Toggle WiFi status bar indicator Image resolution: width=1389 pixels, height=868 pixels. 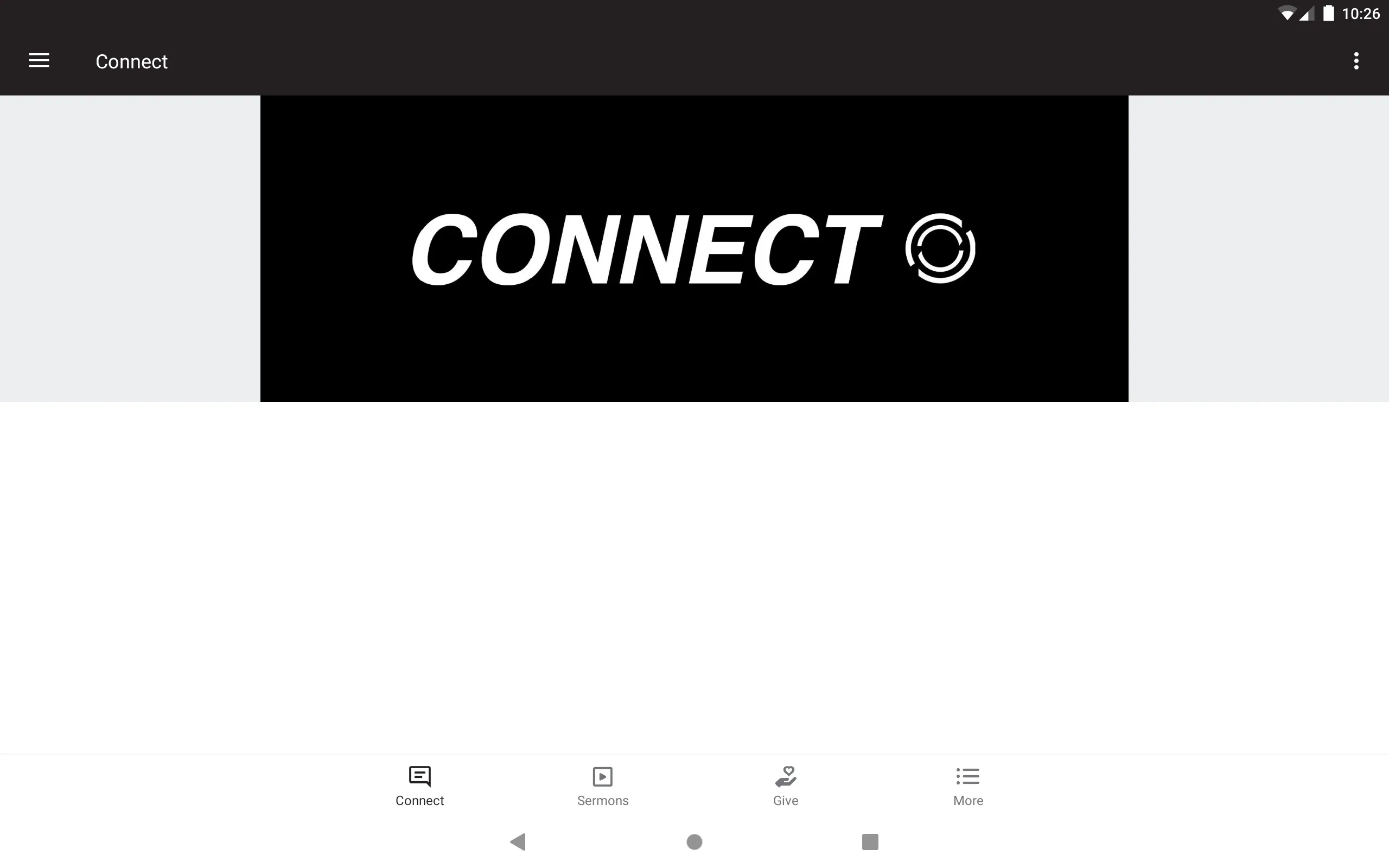pyautogui.click(x=1286, y=13)
